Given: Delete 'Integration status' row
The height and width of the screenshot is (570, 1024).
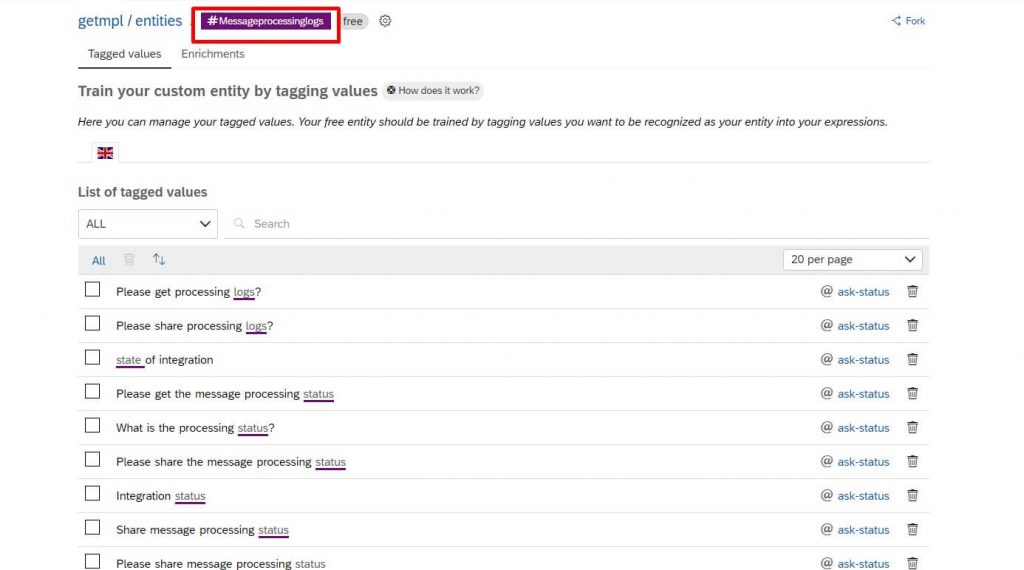Looking at the screenshot, I should (x=912, y=495).
